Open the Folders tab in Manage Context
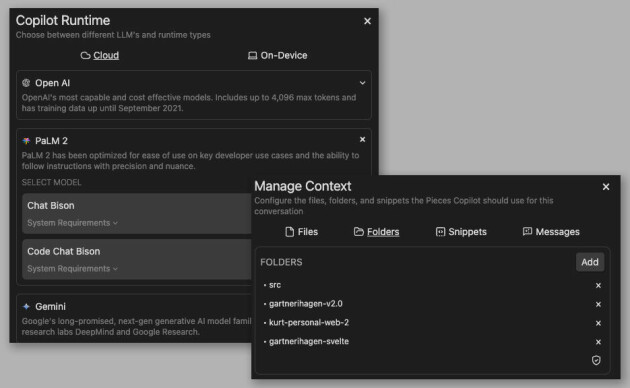 (x=376, y=232)
